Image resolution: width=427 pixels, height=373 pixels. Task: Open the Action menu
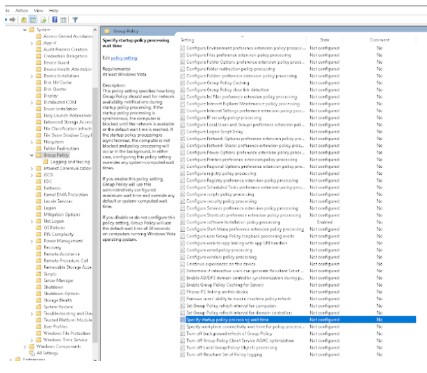tap(22, 11)
